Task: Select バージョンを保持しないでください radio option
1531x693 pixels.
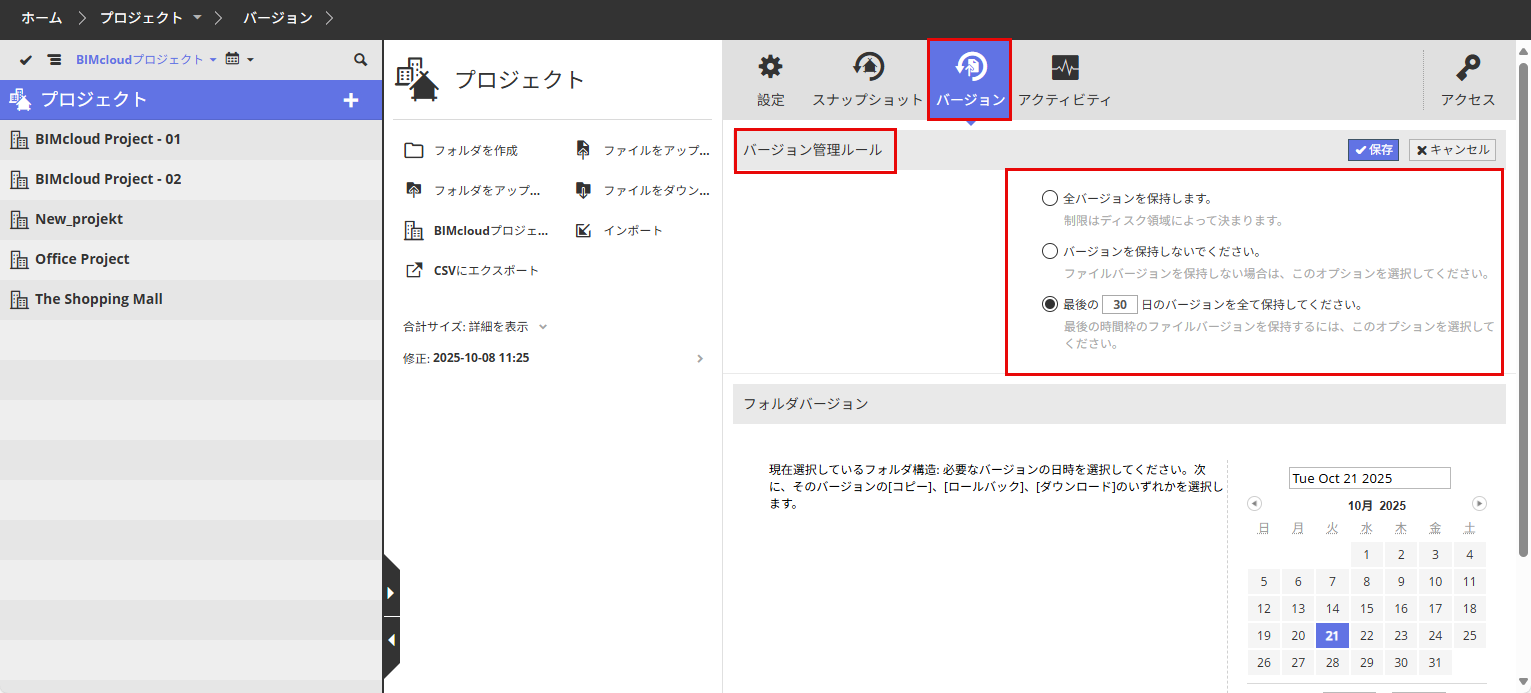Action: pos(1050,251)
